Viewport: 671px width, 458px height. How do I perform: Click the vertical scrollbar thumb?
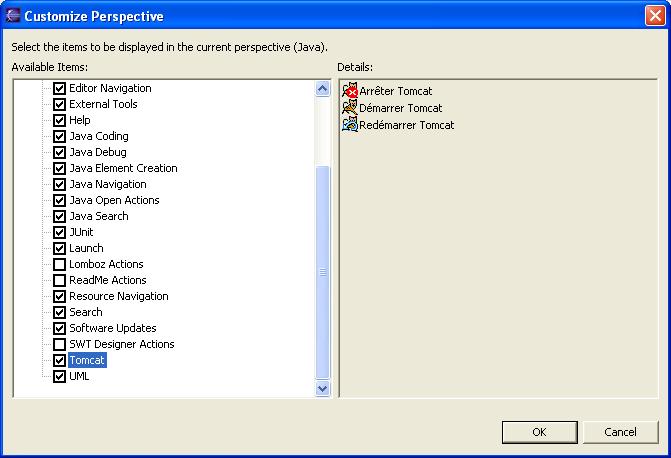point(322,272)
